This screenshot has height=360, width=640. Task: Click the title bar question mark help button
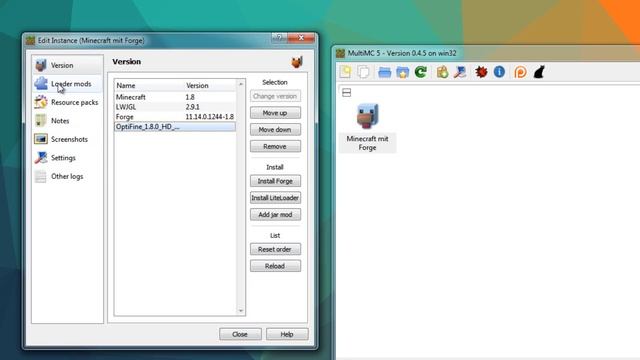click(x=279, y=38)
